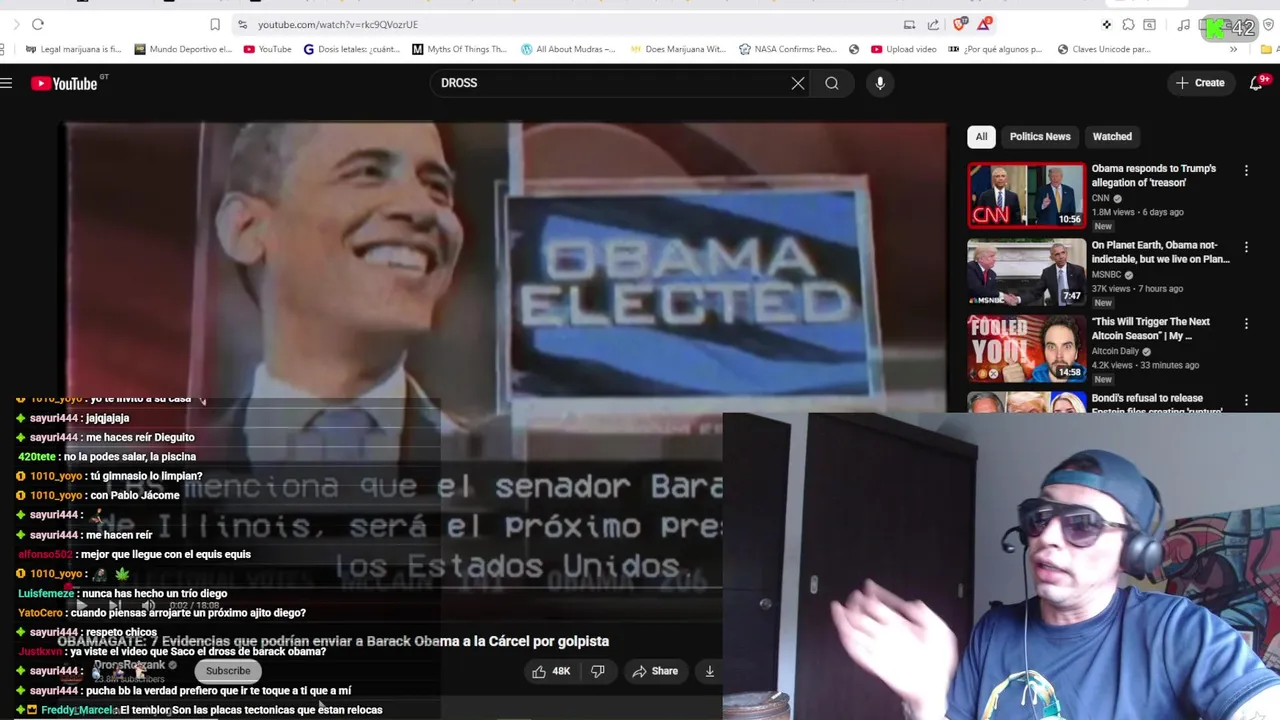Dislike the video with thumbs down
The width and height of the screenshot is (1280, 720).
click(x=597, y=671)
